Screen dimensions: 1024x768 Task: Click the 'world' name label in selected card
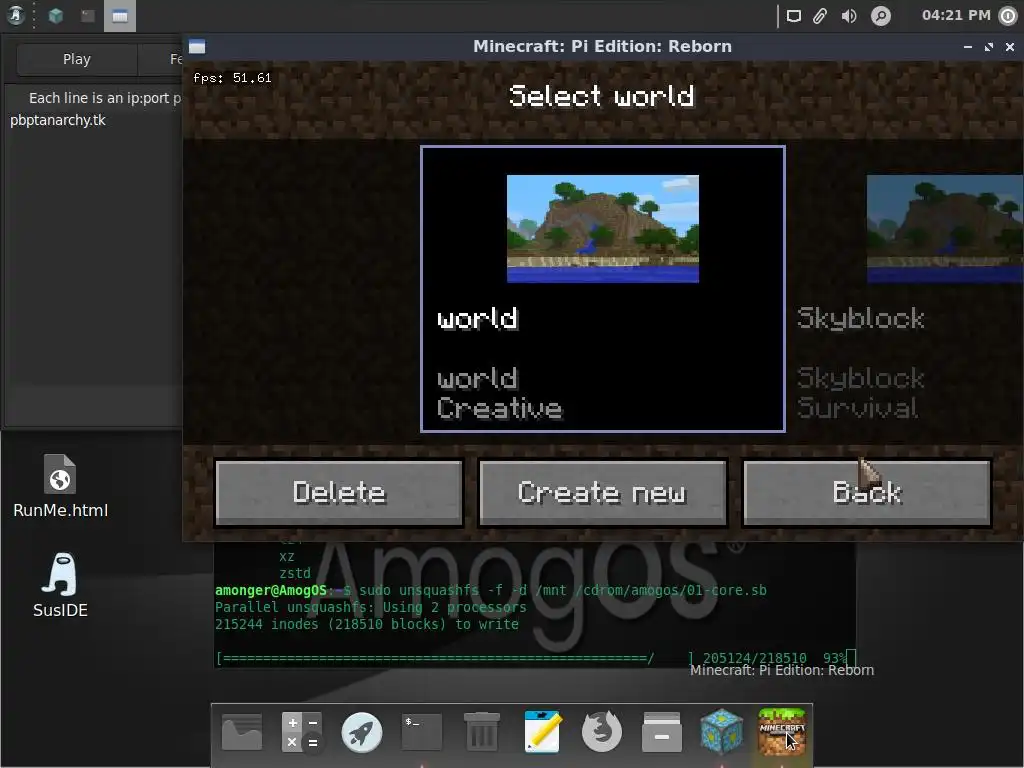[477, 319]
